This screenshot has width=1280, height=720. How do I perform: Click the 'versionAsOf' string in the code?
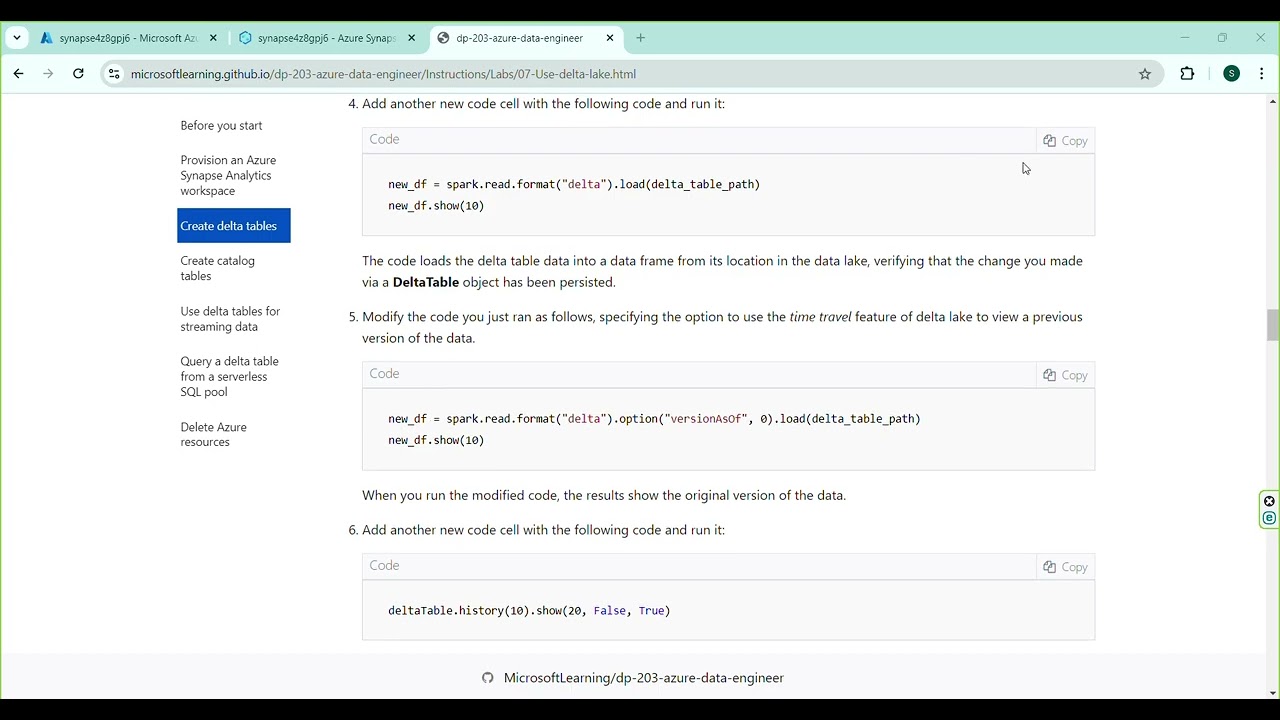click(707, 419)
